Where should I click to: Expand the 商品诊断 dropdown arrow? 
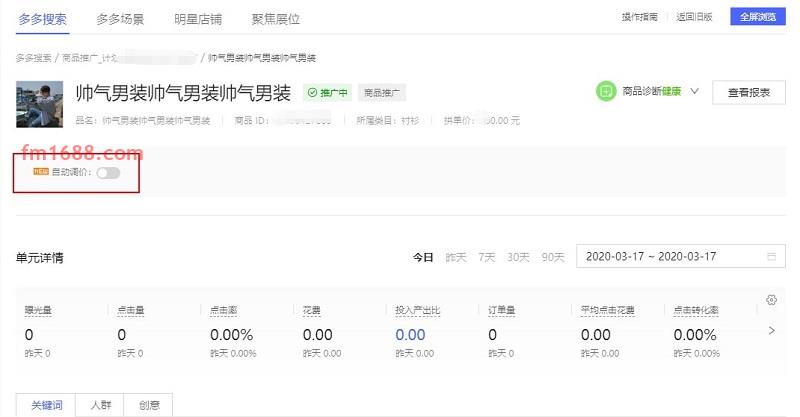click(x=694, y=91)
